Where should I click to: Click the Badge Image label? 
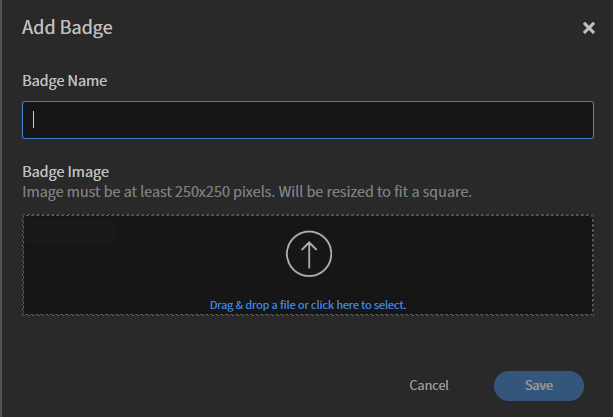click(x=65, y=172)
